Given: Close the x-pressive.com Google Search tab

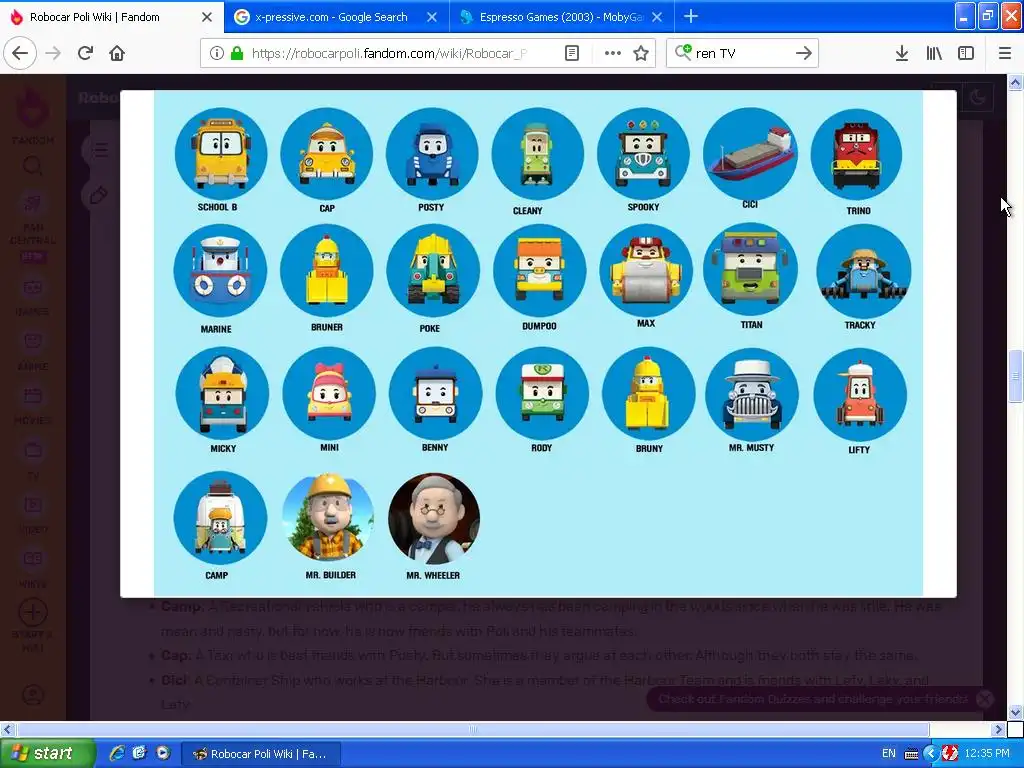Looking at the screenshot, I should pyautogui.click(x=432, y=17).
